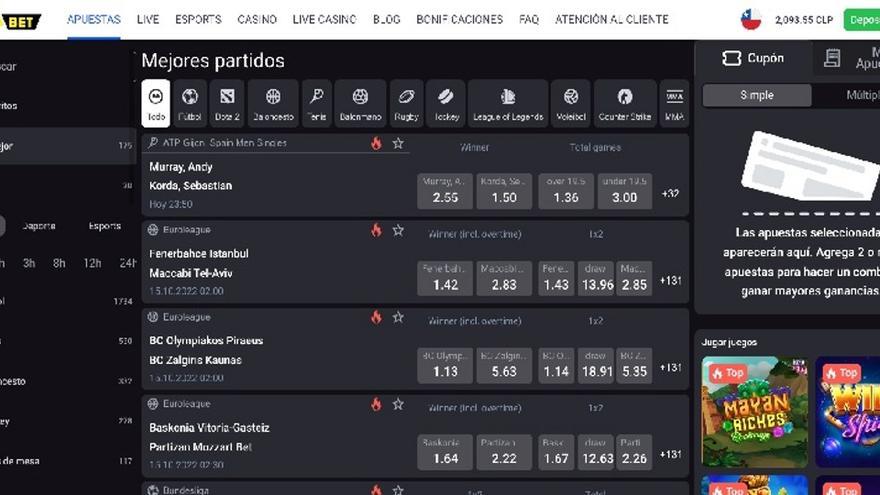Expand +32 more markets for Murray match
The image size is (880, 495).
pos(670,194)
